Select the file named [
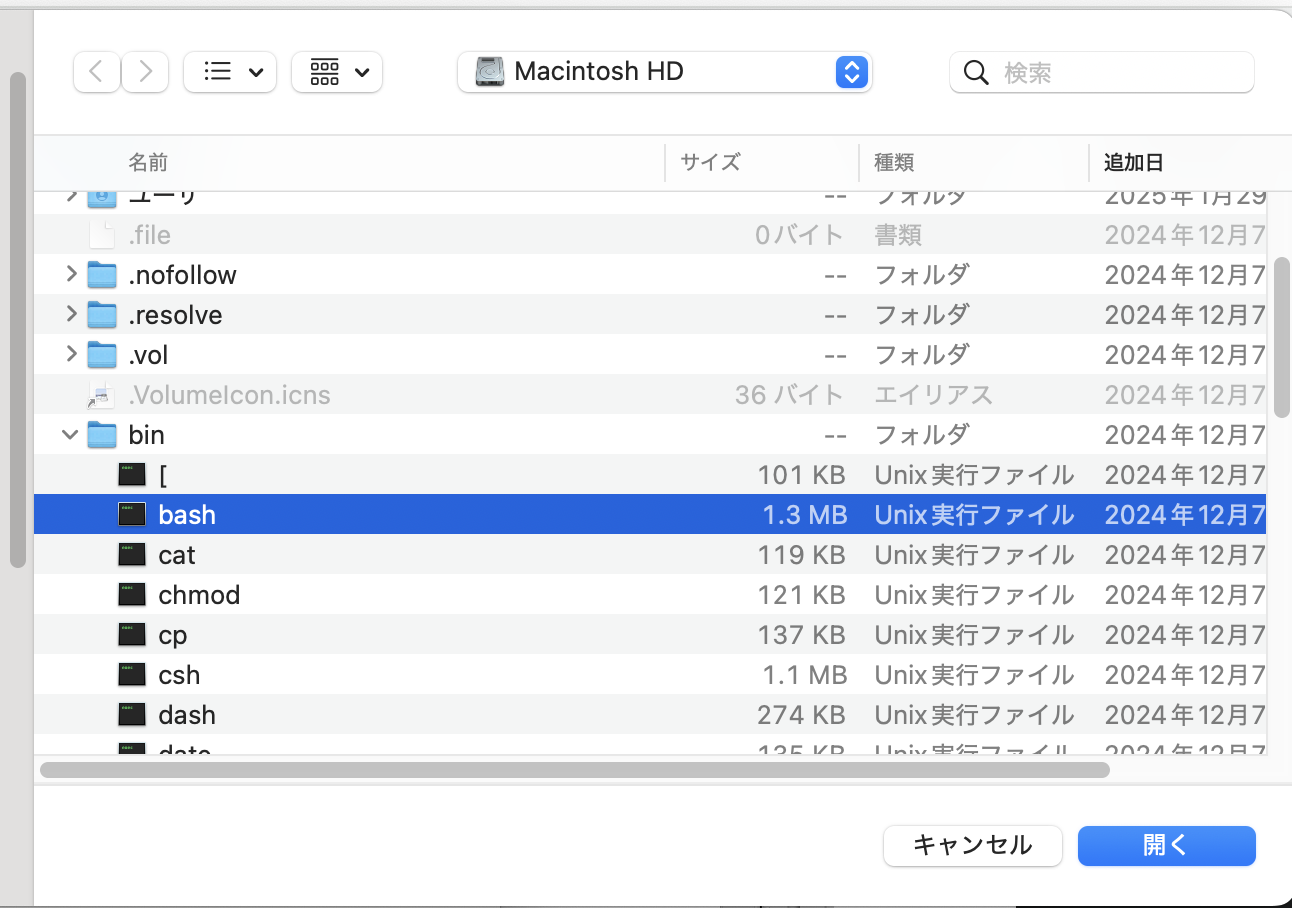The image size is (1292, 908). 163,475
